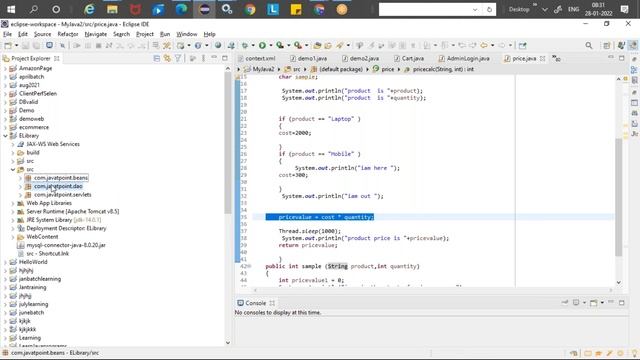Expand the HelloWorld project
Viewport: 640px width, 360px height.
pos(5,262)
